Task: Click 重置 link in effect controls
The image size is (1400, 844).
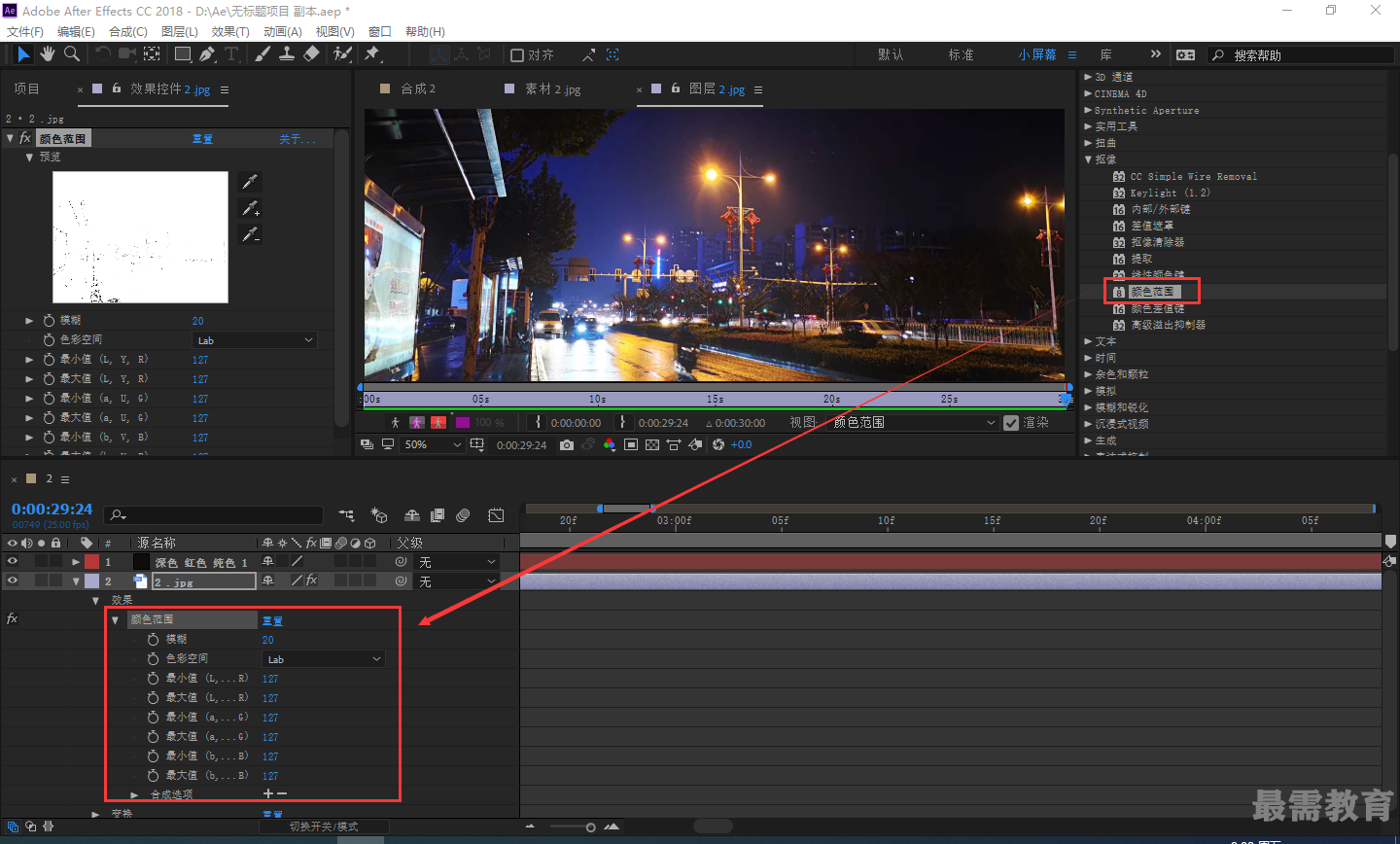Action: [202, 139]
